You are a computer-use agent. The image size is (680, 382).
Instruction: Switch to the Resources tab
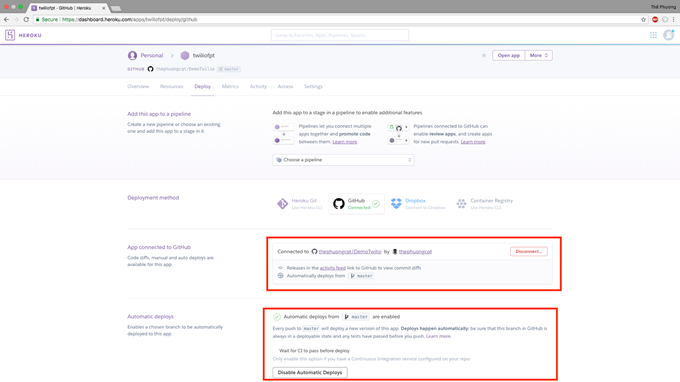click(x=171, y=87)
